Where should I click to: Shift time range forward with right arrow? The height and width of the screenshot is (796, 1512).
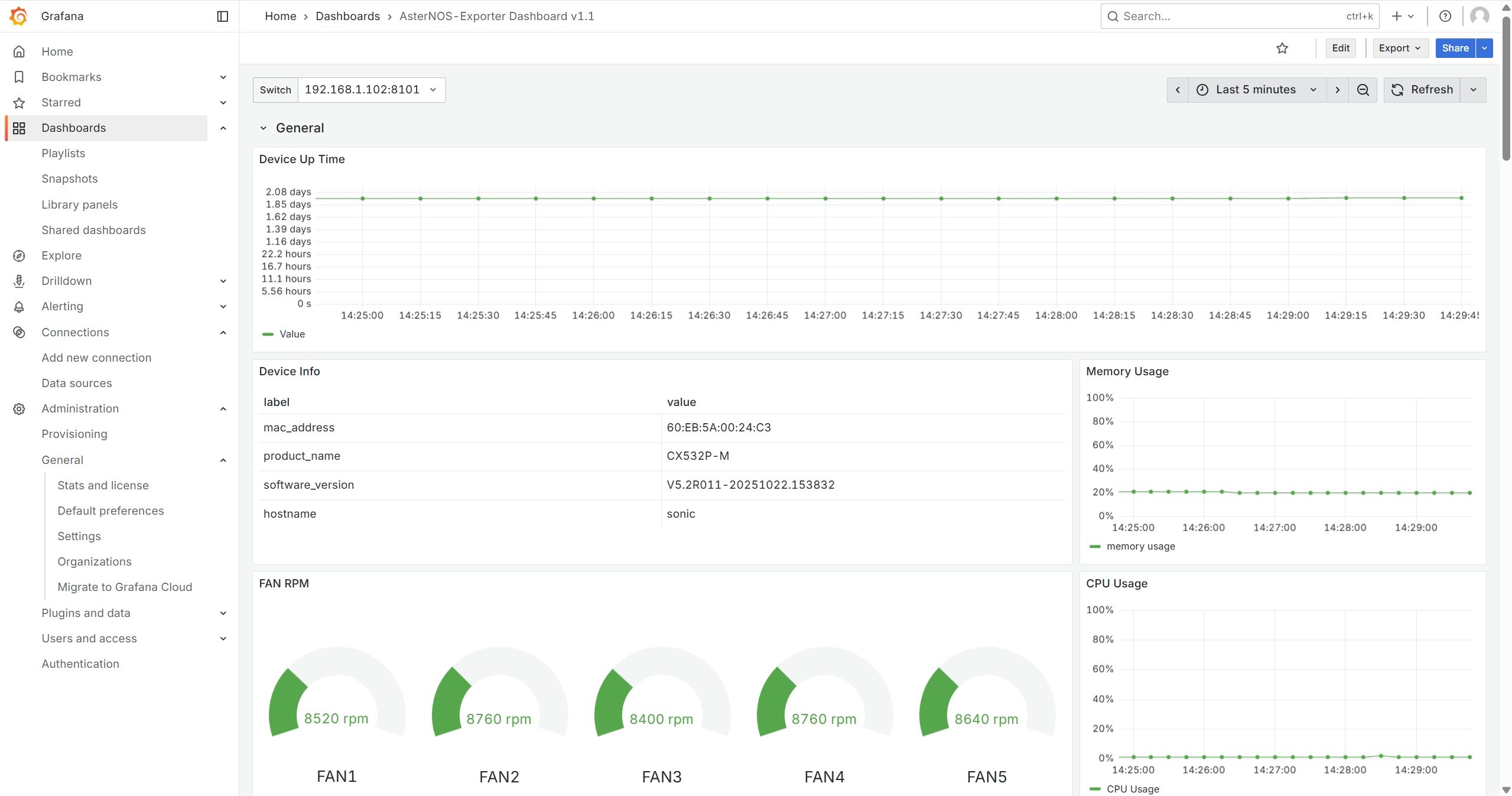pyautogui.click(x=1337, y=90)
